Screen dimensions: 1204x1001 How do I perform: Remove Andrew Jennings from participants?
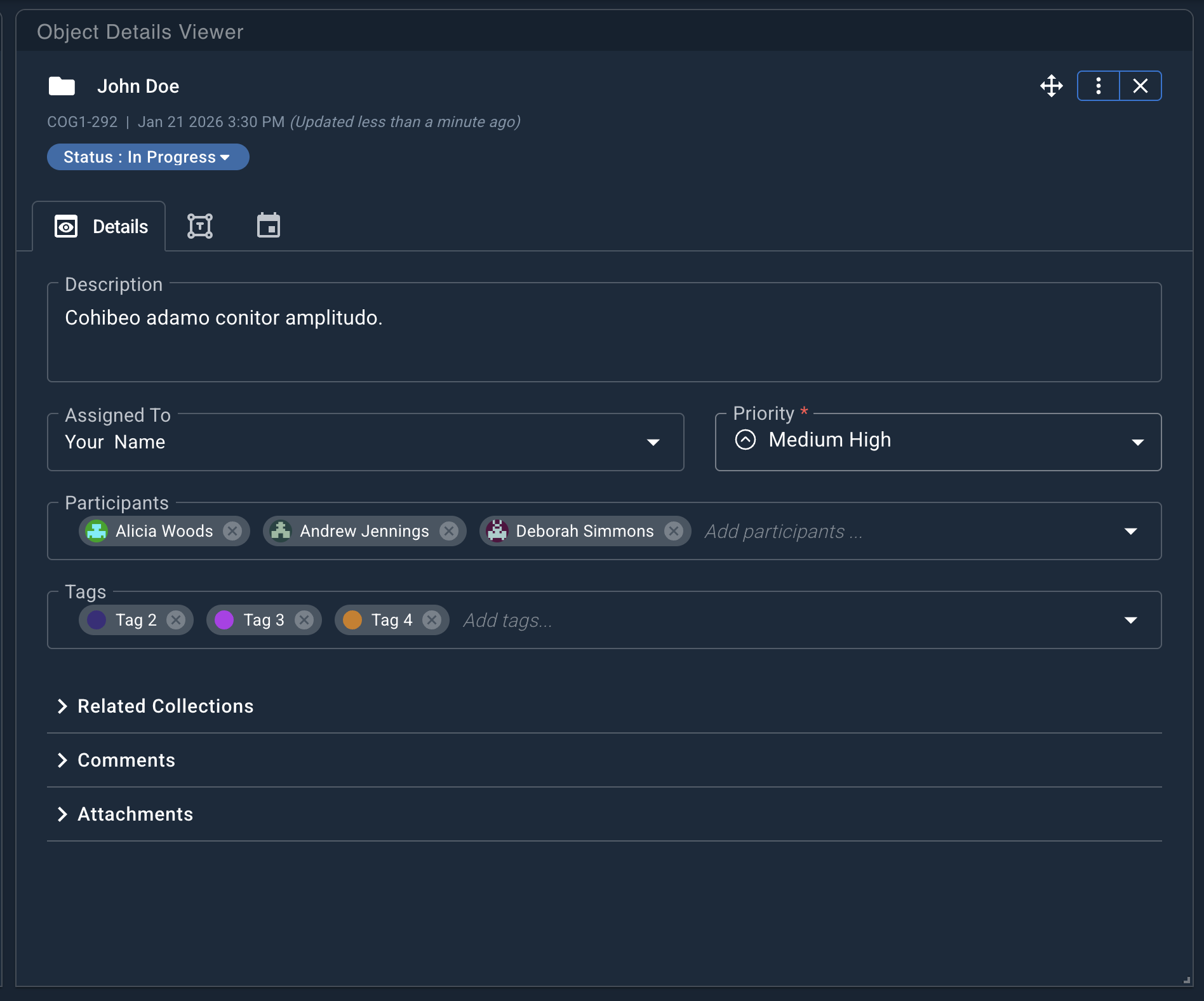coord(449,531)
